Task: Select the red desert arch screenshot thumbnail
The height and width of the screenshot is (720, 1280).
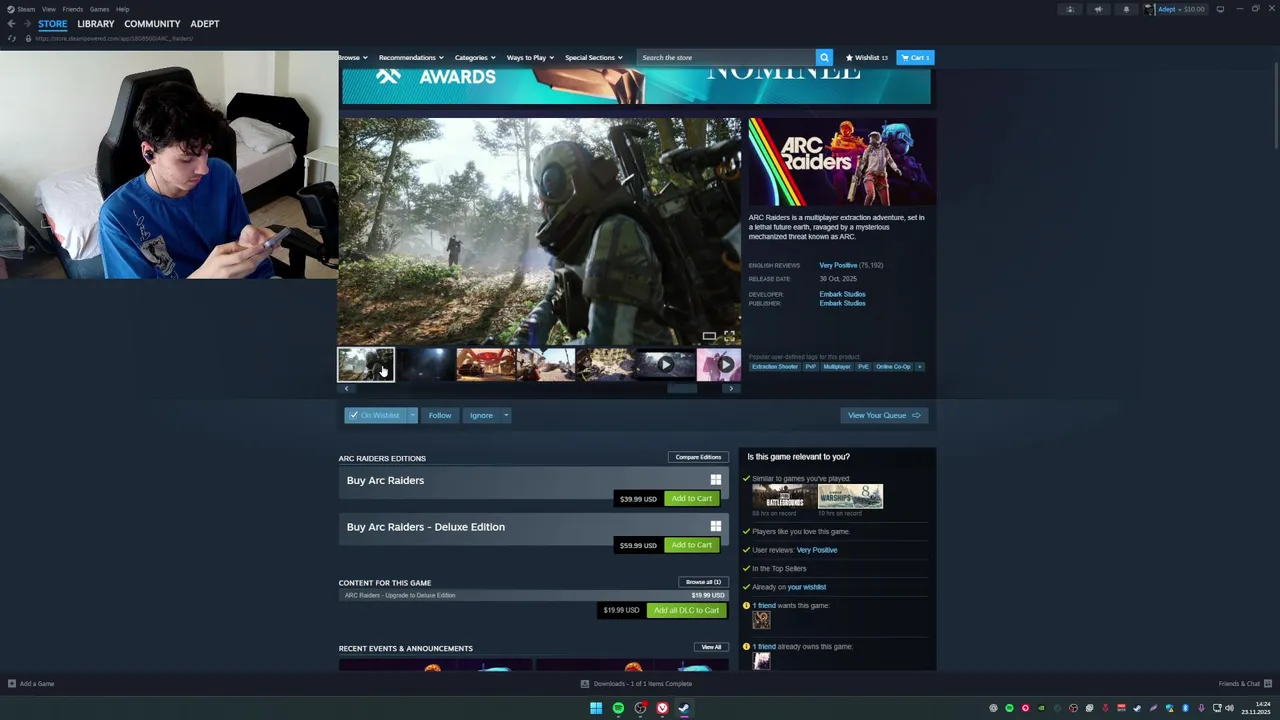Action: 486,365
